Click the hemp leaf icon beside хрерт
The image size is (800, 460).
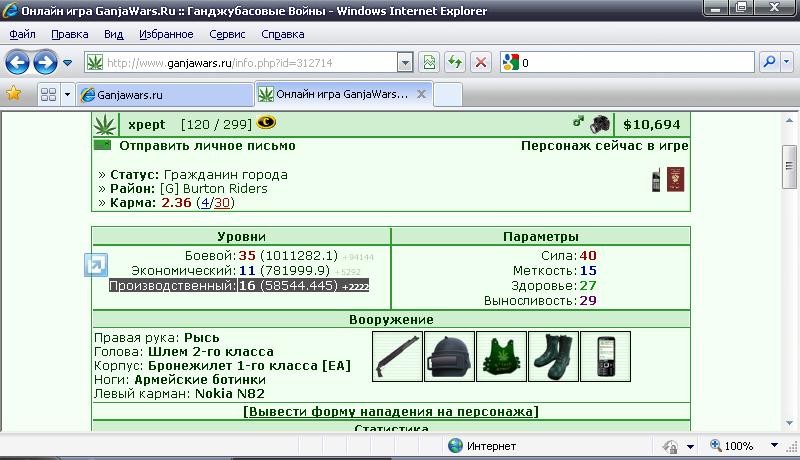point(105,124)
